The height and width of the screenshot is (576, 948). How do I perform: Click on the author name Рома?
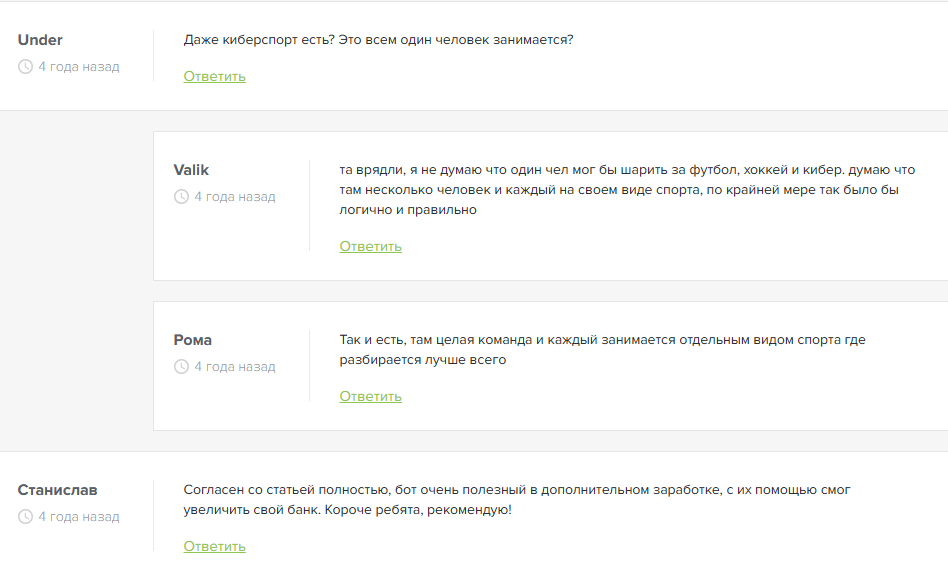coord(193,340)
